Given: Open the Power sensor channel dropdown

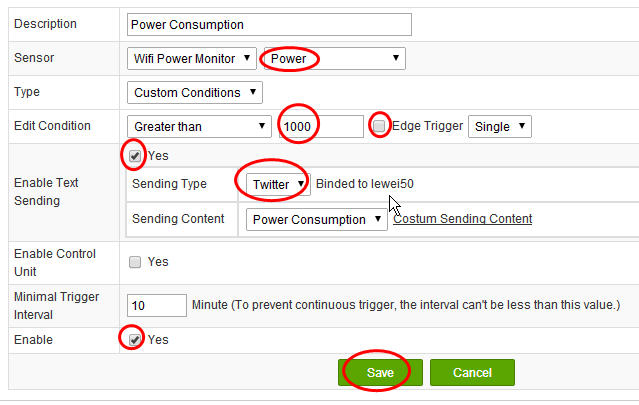Looking at the screenshot, I should [335, 59].
